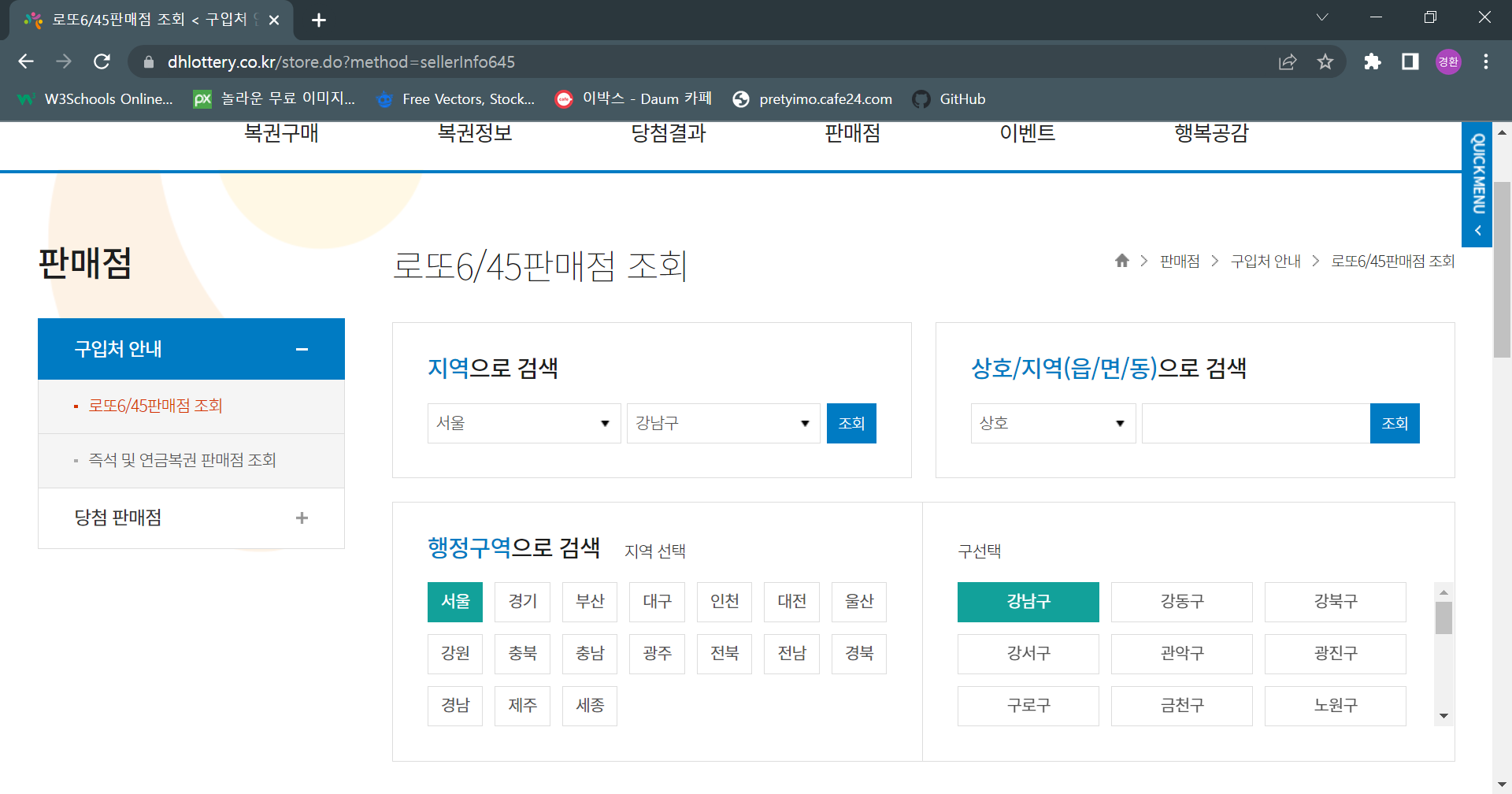Bookmark this page with the star

(x=1325, y=61)
